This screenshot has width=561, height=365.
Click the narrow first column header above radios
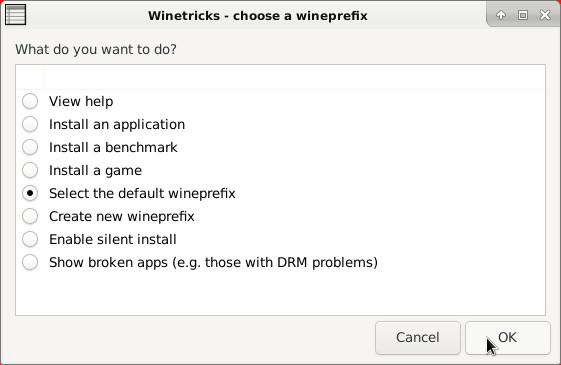(x=30, y=77)
